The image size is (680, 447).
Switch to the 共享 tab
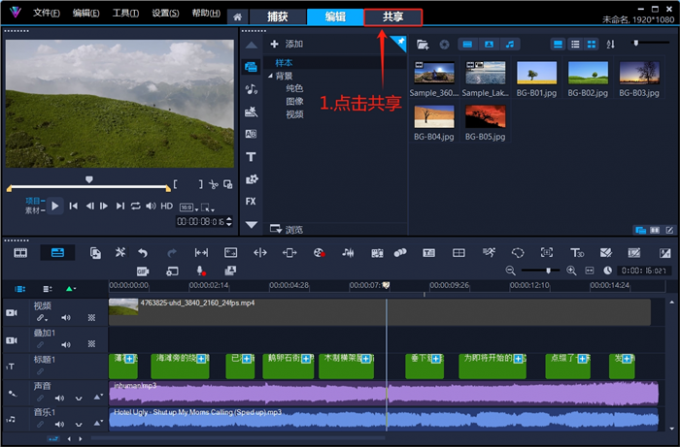point(393,17)
